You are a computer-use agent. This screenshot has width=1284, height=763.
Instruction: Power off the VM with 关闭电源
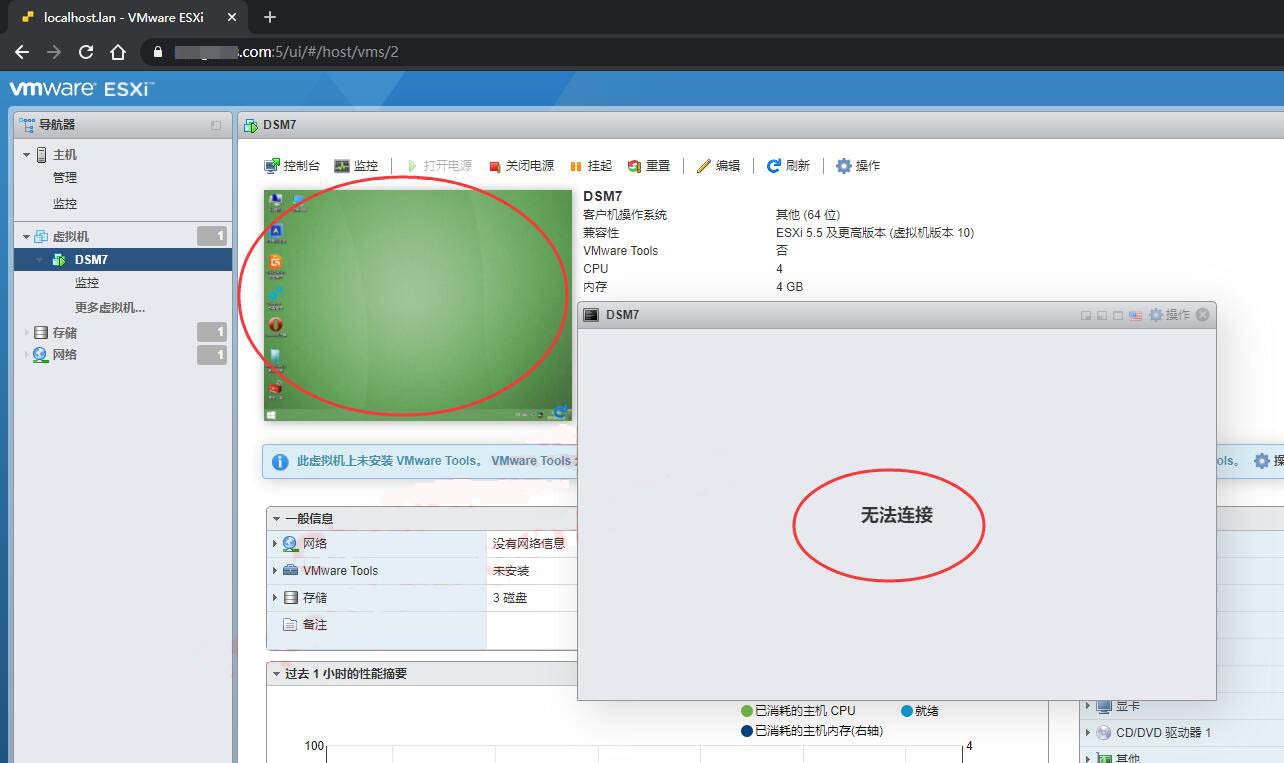click(x=521, y=166)
